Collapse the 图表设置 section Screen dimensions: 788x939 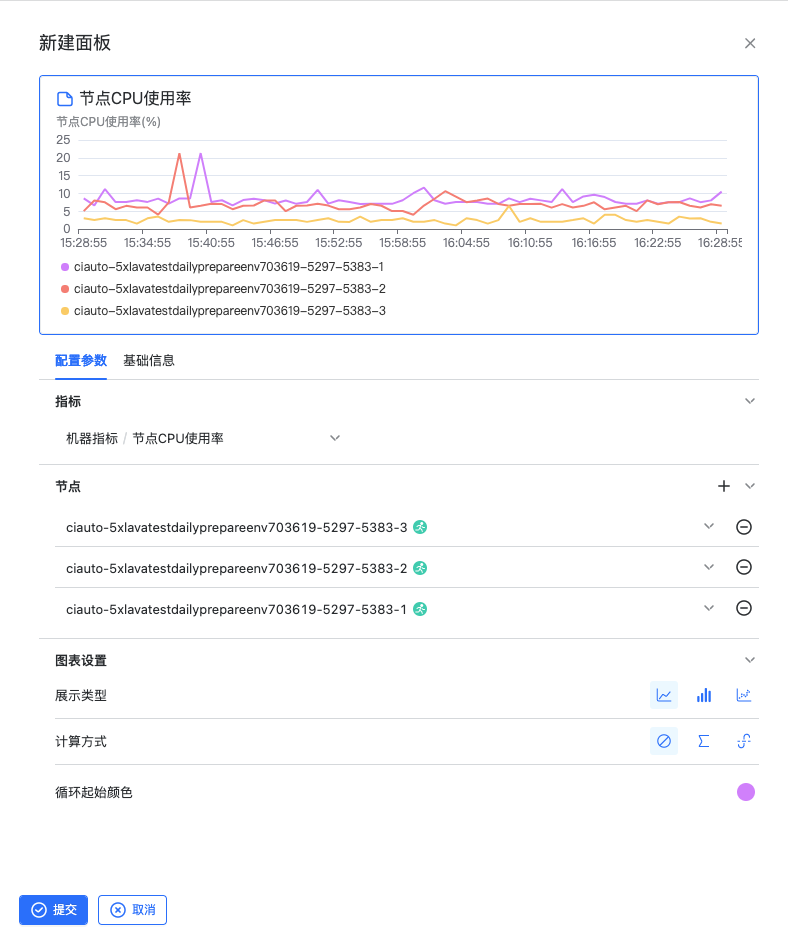click(750, 660)
